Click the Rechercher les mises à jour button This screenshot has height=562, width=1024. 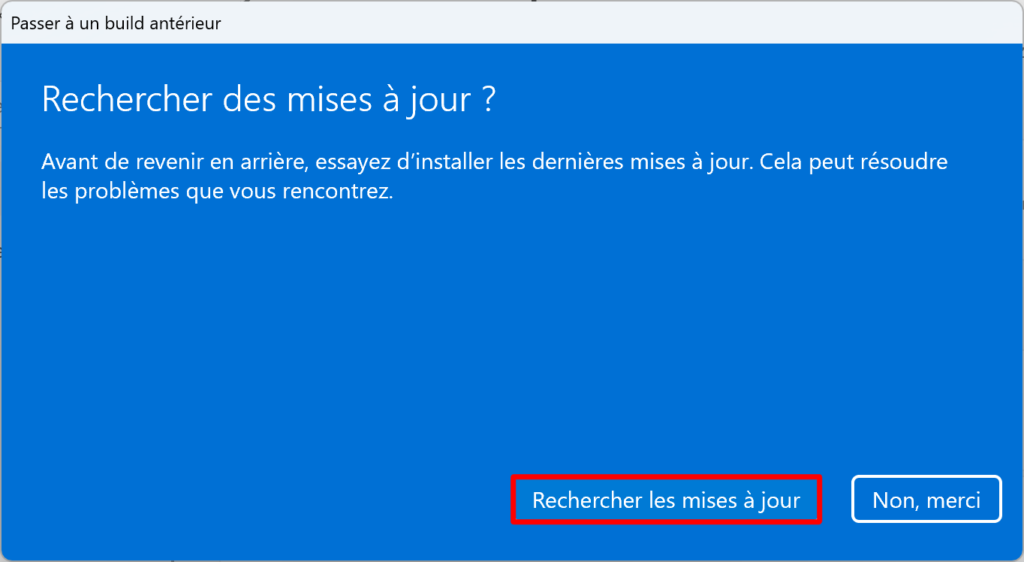click(x=666, y=500)
